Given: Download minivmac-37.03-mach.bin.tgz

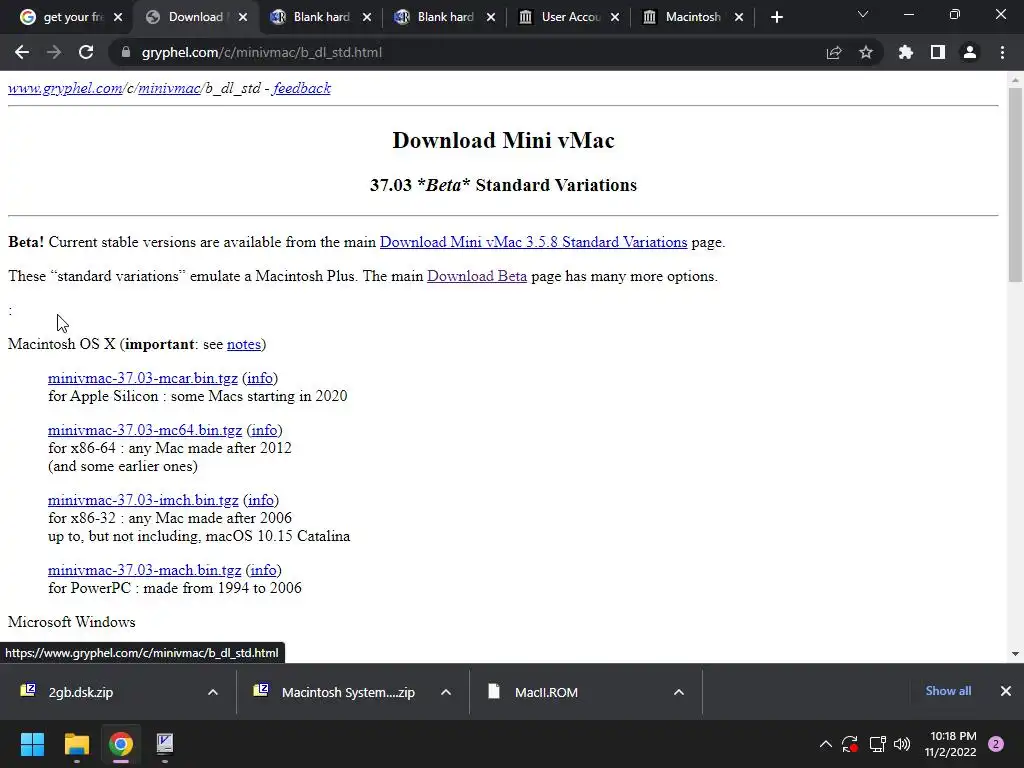Looking at the screenshot, I should 144,570.
